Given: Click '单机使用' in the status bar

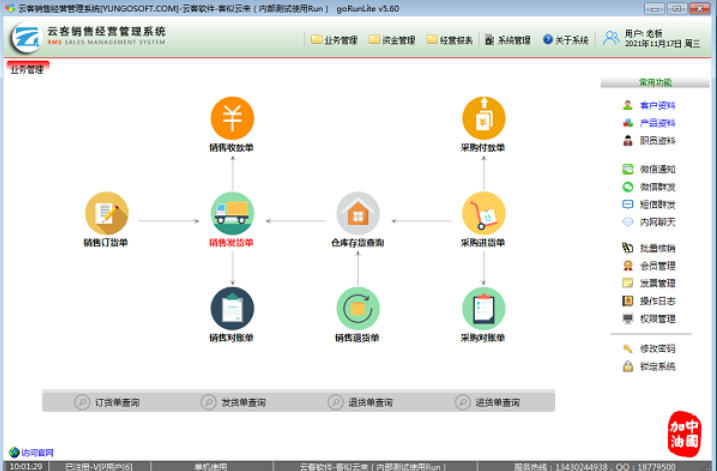Looking at the screenshot, I should coord(211,467).
